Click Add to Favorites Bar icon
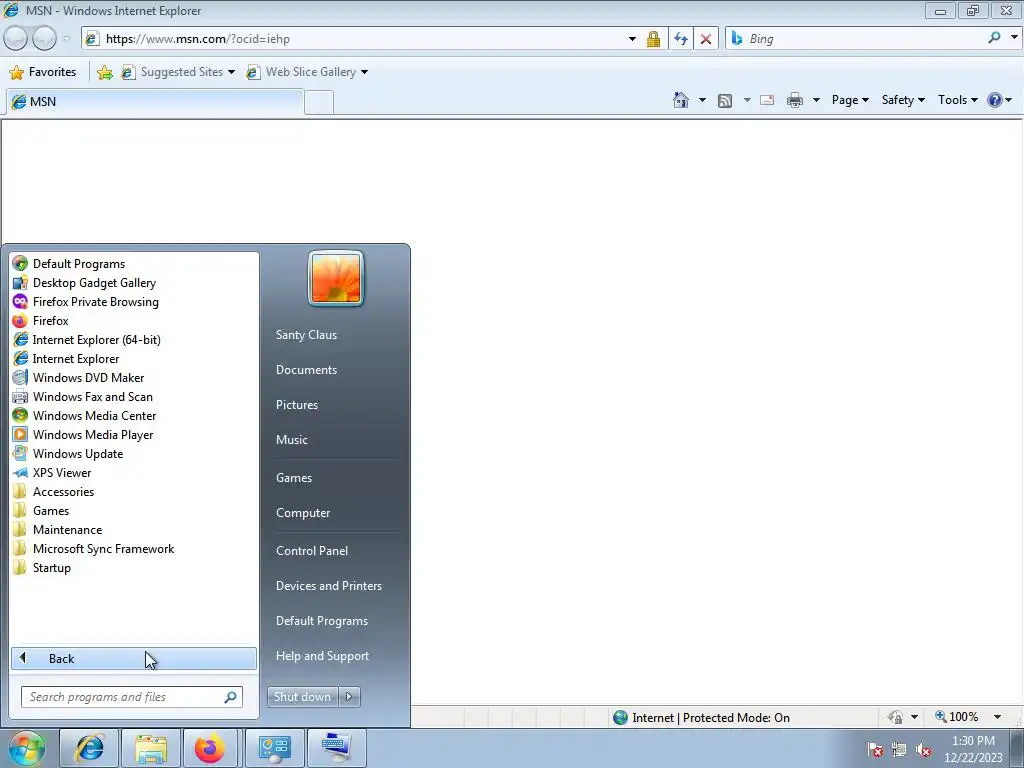Image resolution: width=1024 pixels, height=768 pixels. click(104, 72)
